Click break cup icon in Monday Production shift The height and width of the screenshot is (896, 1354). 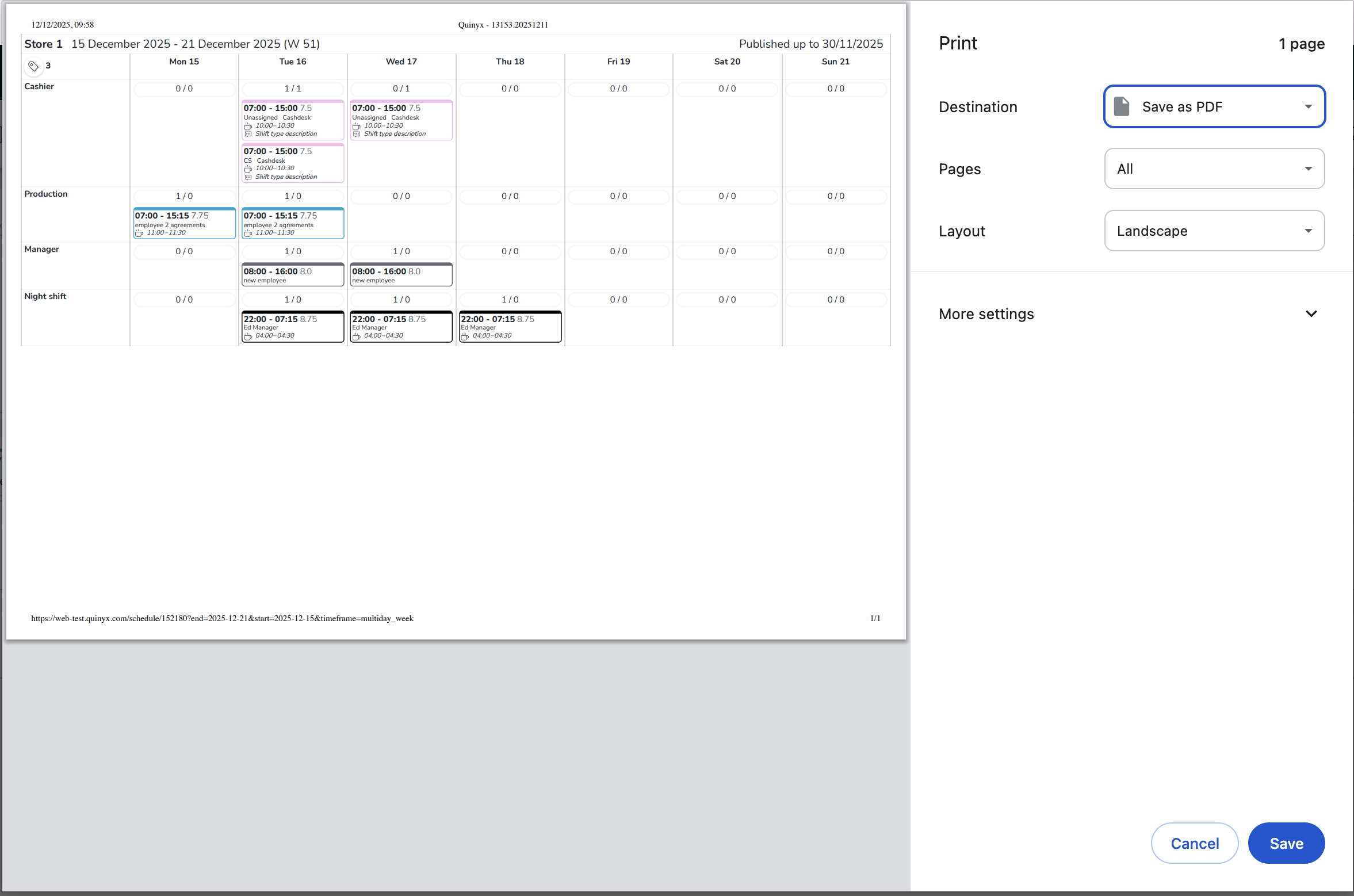139,233
